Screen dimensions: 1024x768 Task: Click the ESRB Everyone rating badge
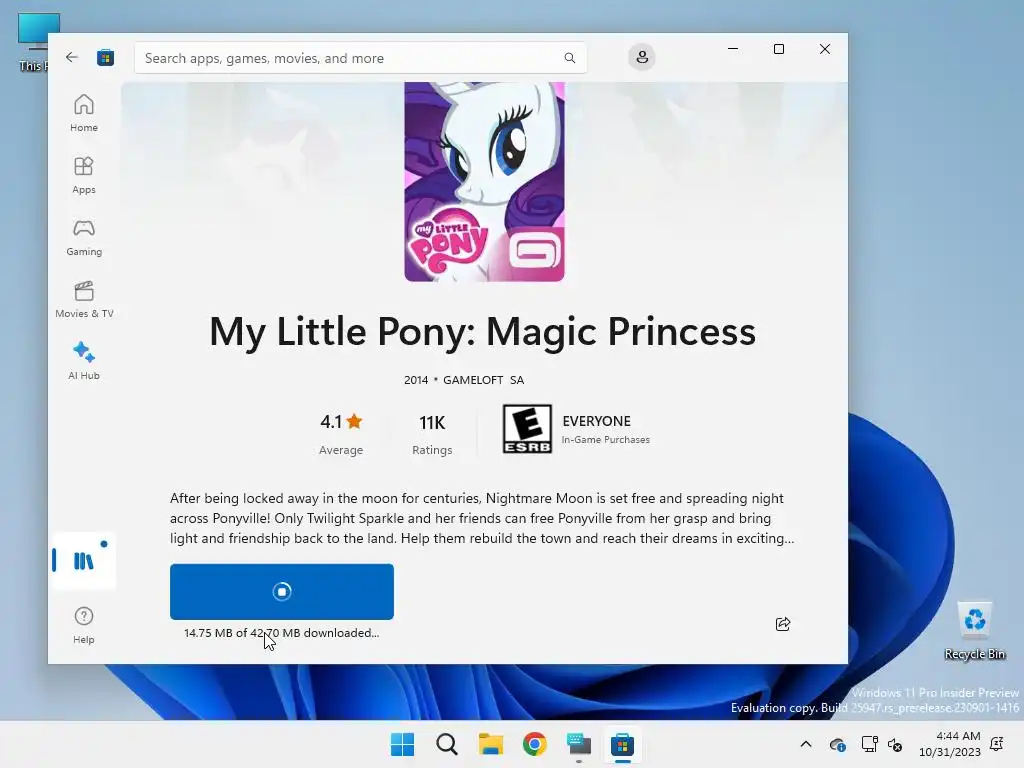(x=527, y=428)
